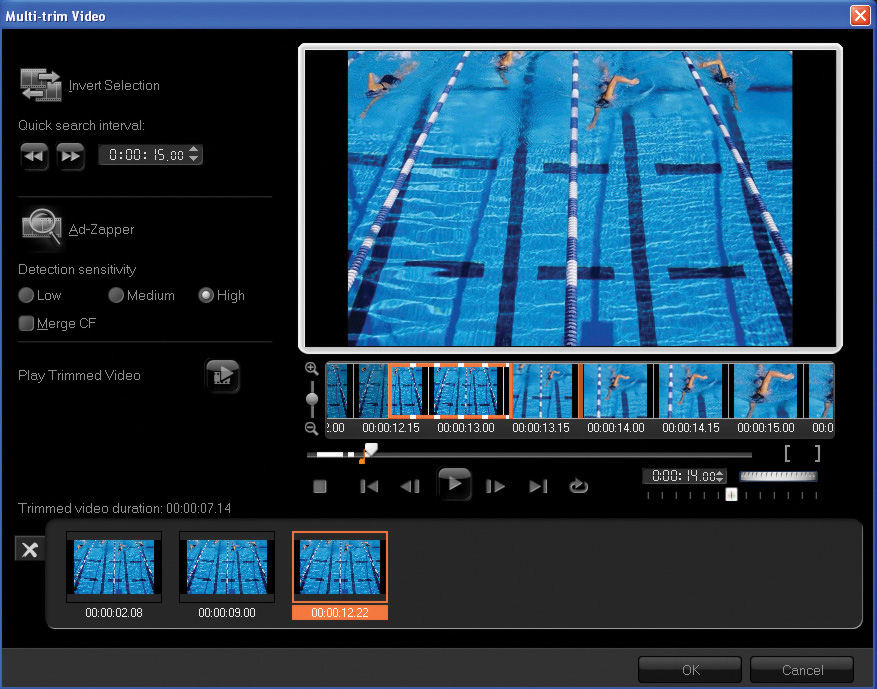Set the mark-out with the right bracket

tap(817, 453)
